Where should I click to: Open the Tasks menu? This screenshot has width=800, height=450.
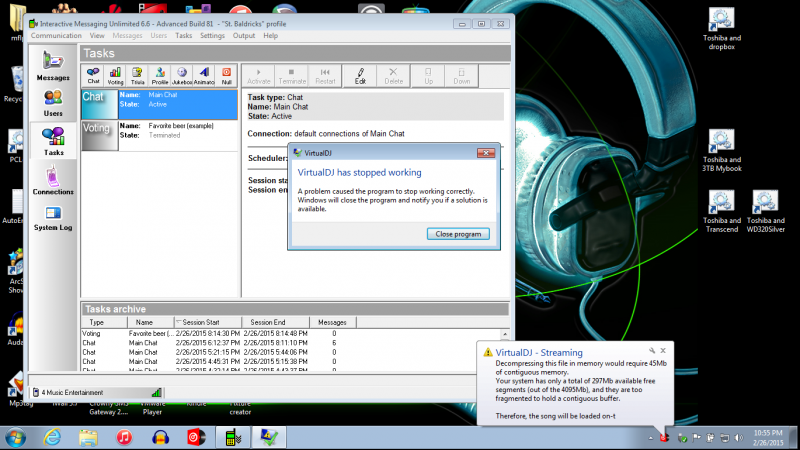pyautogui.click(x=184, y=36)
